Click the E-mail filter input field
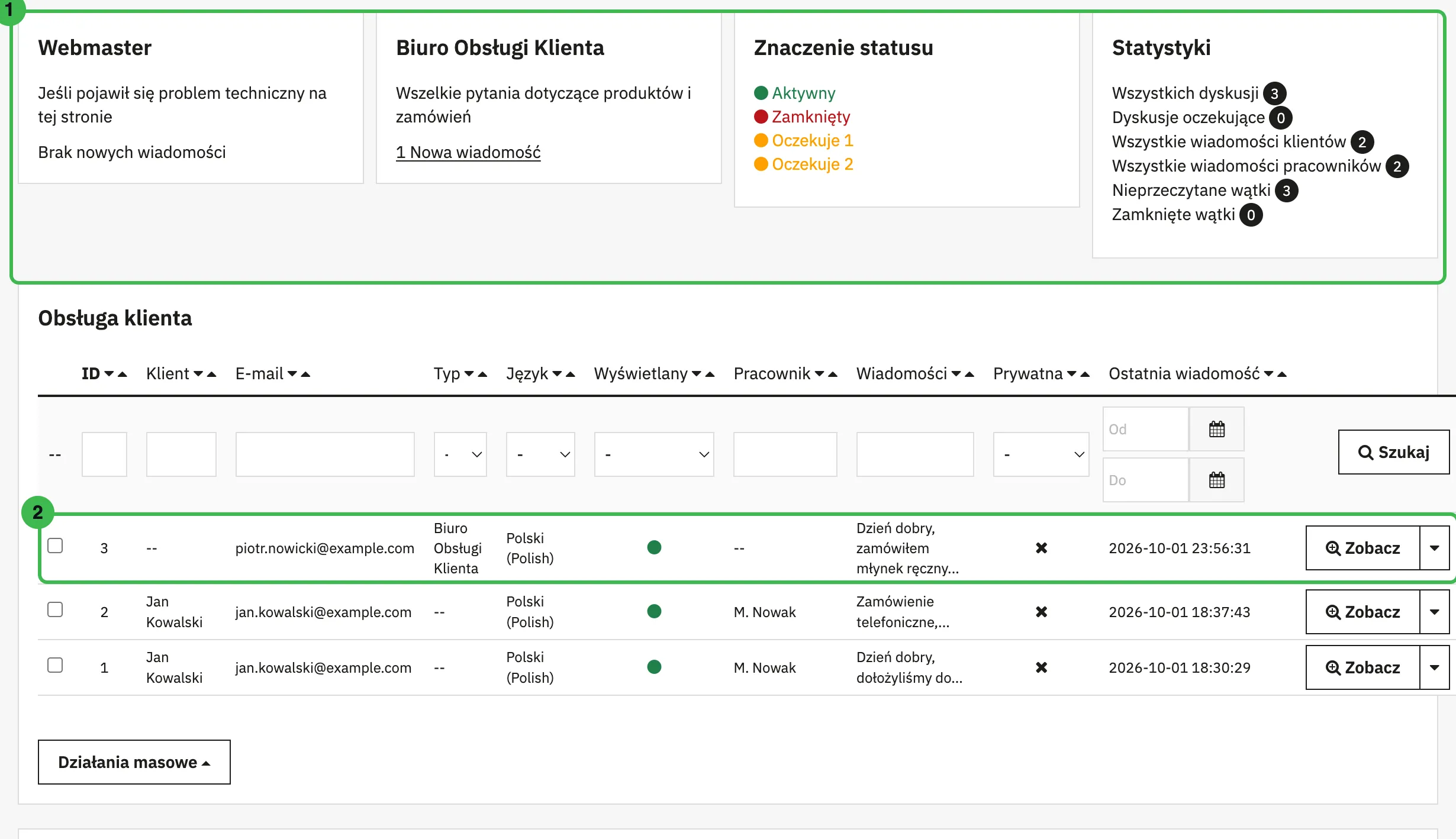The image size is (1456, 839). tap(325, 454)
